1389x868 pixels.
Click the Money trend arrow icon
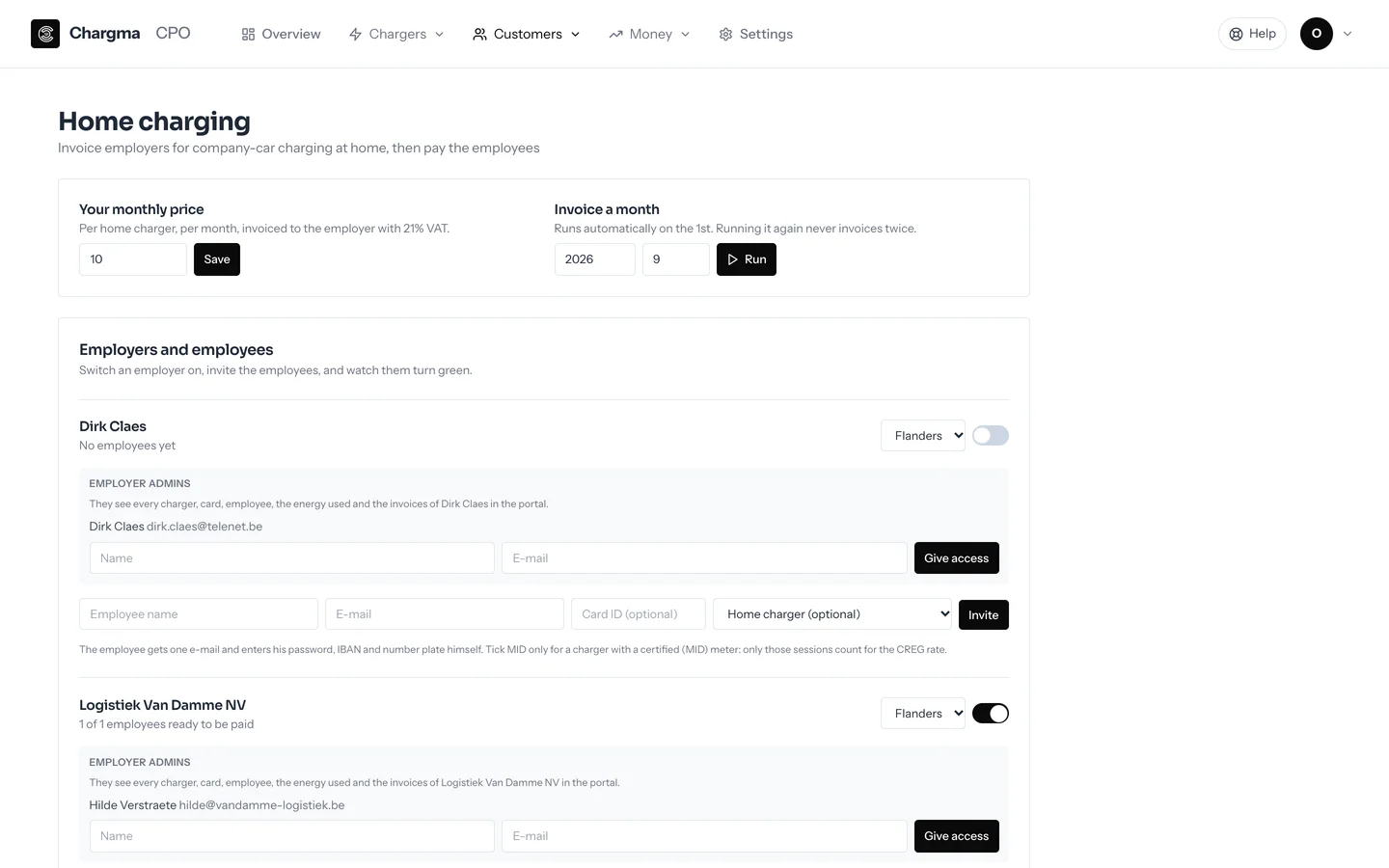615,34
